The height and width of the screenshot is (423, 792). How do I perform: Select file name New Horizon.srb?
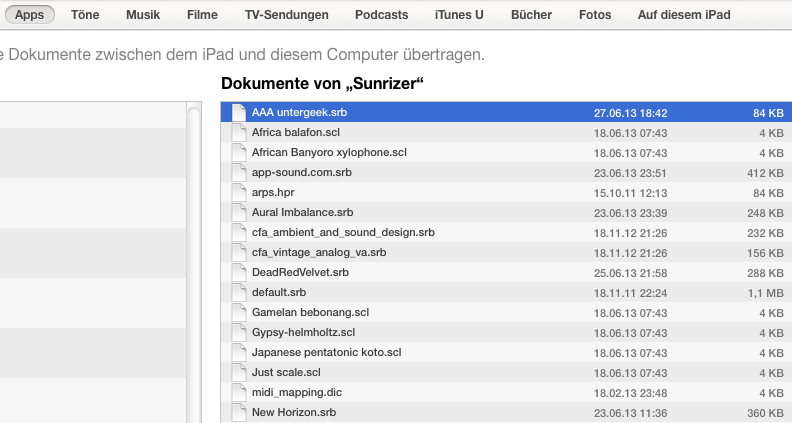(x=294, y=412)
